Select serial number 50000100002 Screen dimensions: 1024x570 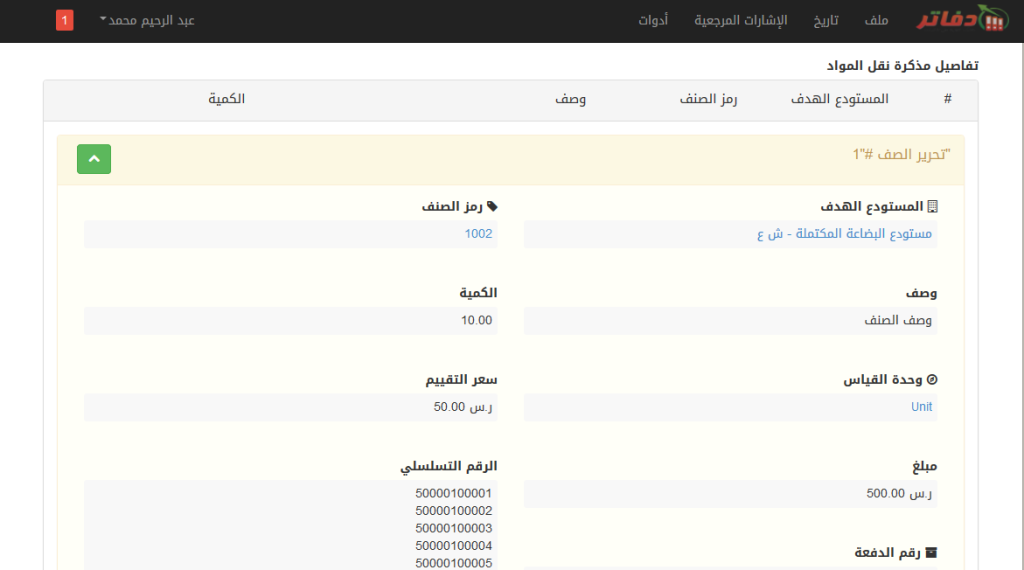pos(453,511)
